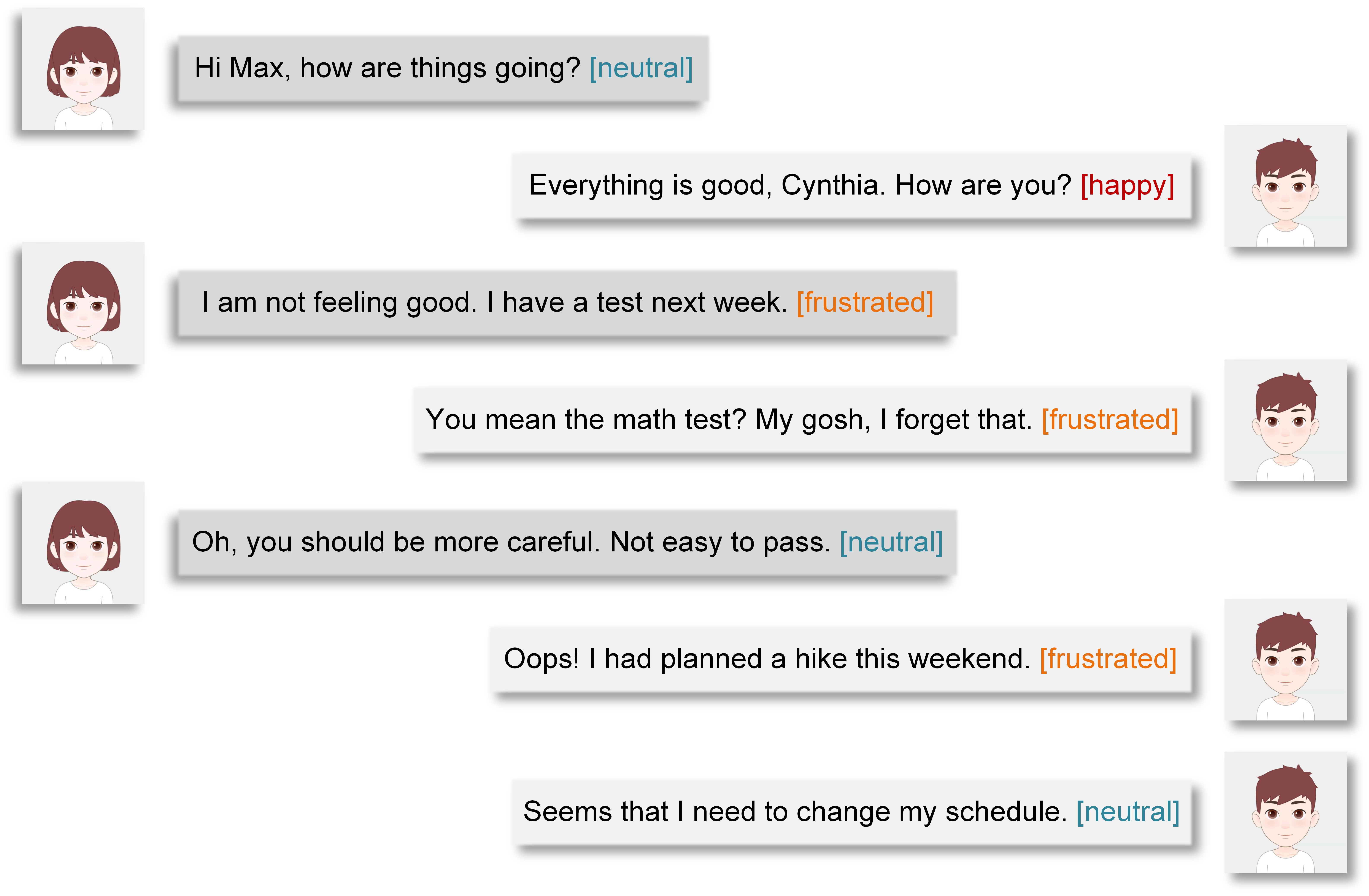Click the [neutral] tag after 'how are things going?'
The image size is (1369, 896).
[641, 68]
